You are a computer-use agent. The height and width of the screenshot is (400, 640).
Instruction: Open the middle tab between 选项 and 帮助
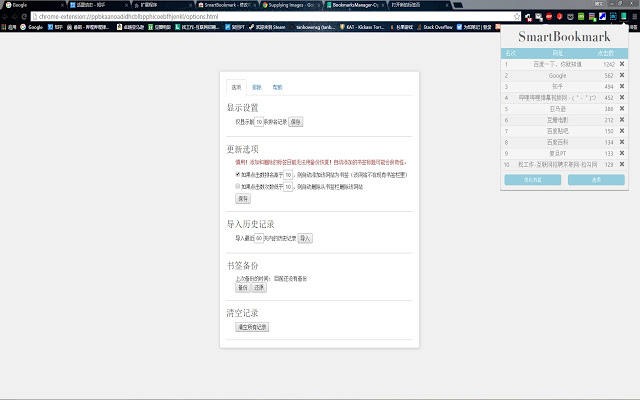257,87
